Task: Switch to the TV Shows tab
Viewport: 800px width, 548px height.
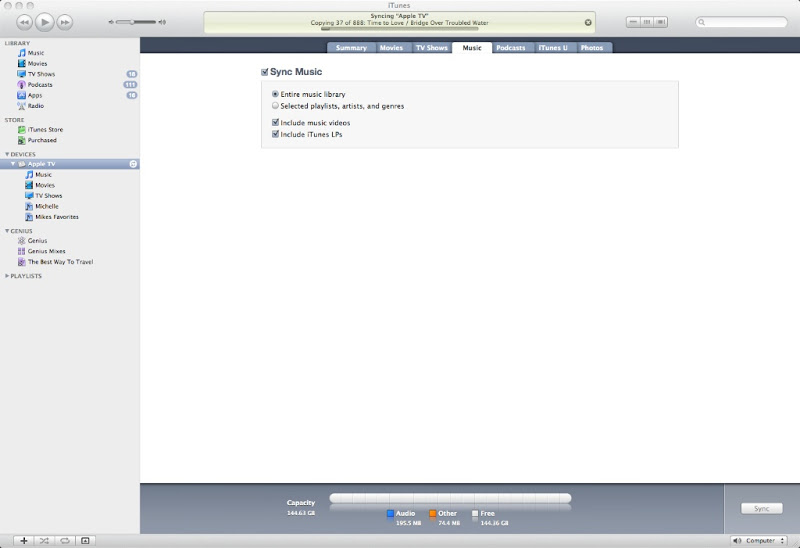Action: pyautogui.click(x=432, y=47)
